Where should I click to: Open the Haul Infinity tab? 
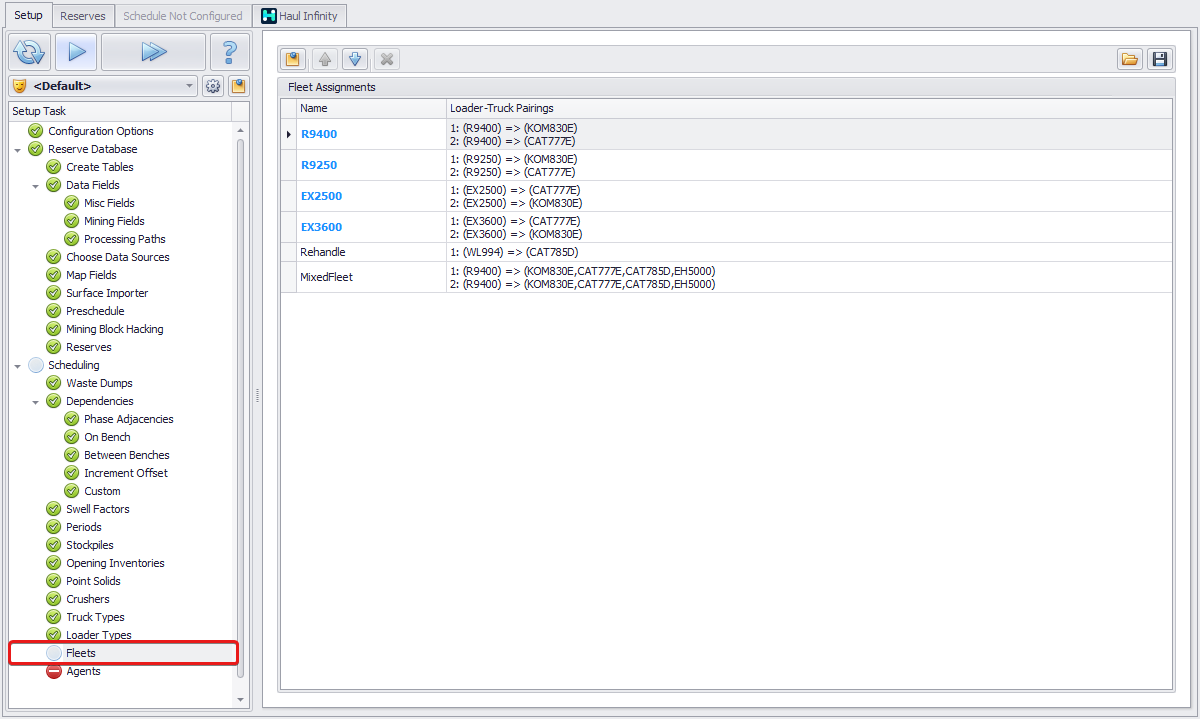(x=300, y=16)
